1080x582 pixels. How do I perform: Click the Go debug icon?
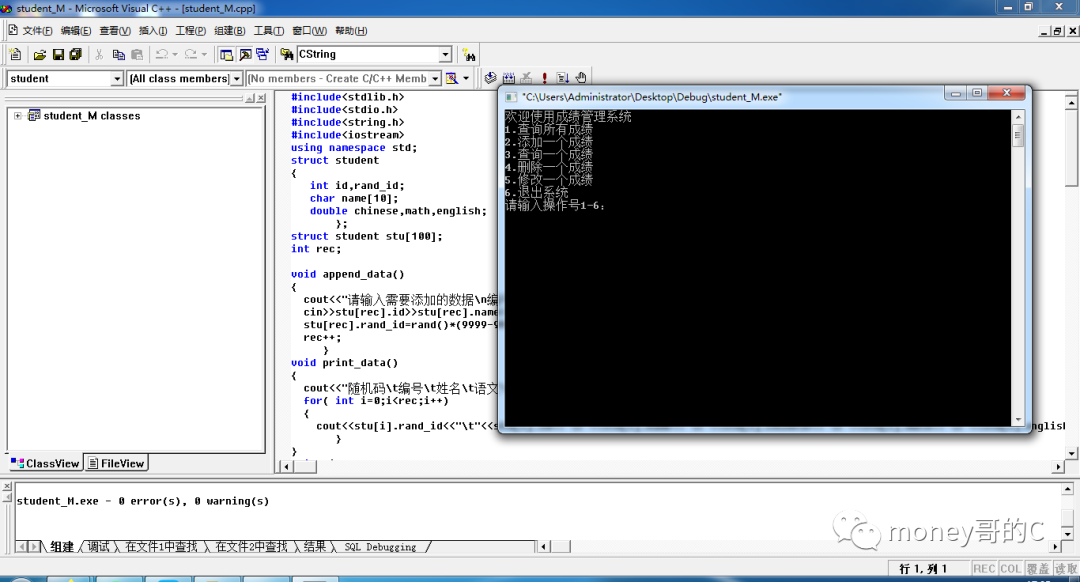(x=563, y=79)
